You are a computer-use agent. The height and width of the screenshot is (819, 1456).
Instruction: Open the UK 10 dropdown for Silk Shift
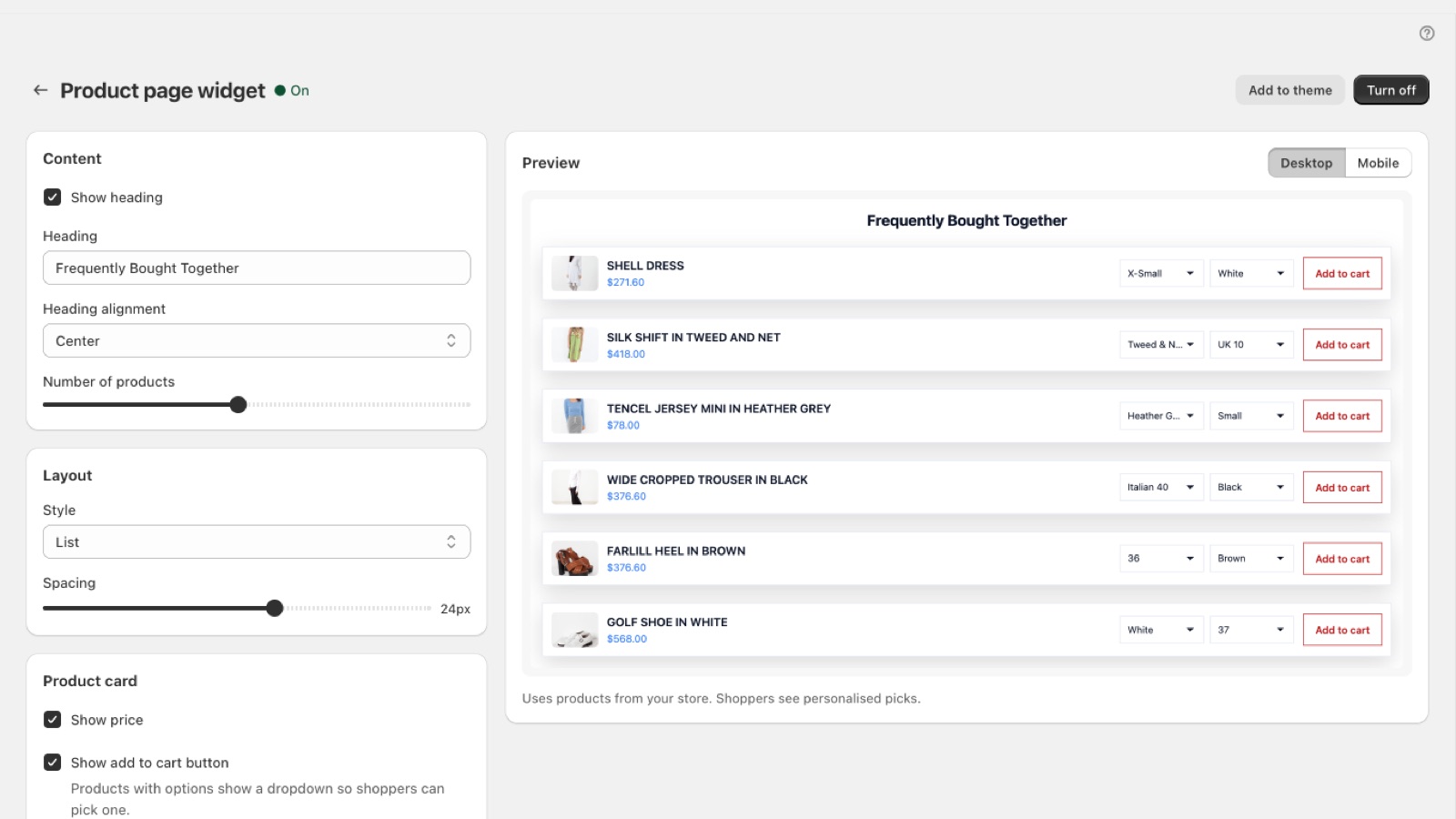click(x=1251, y=345)
